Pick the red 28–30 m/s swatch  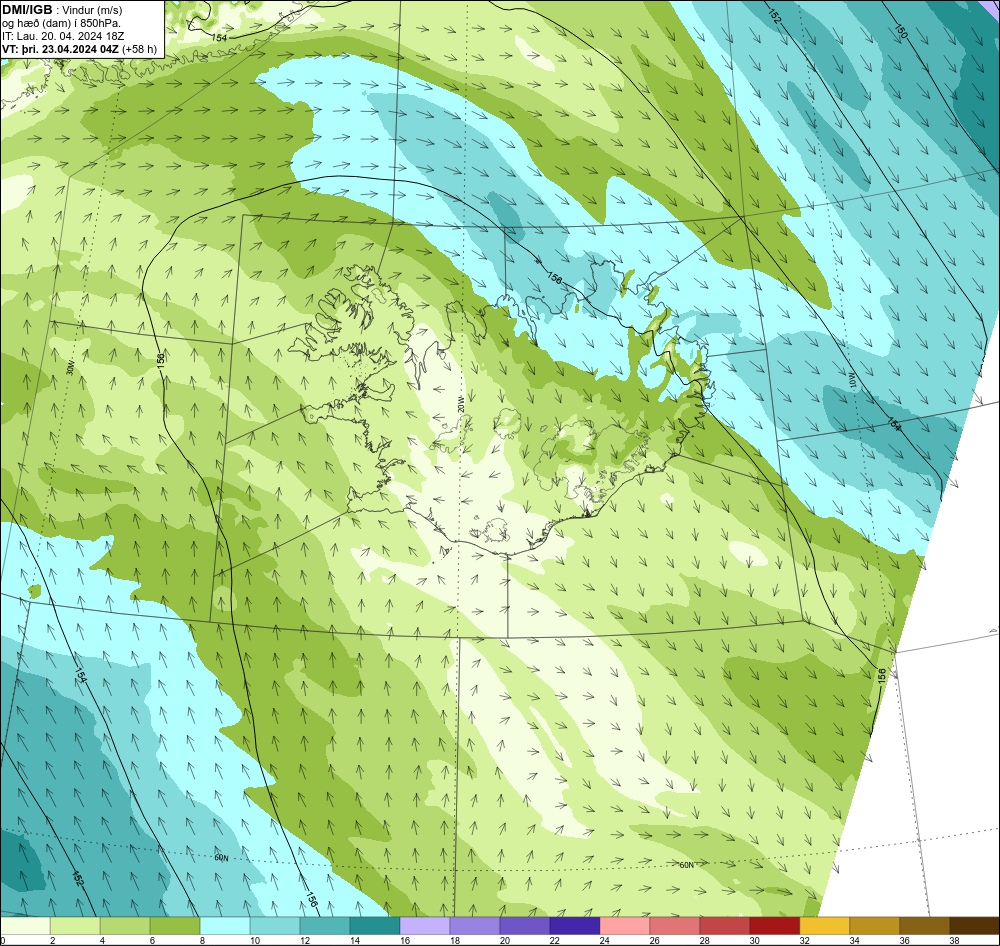click(725, 926)
